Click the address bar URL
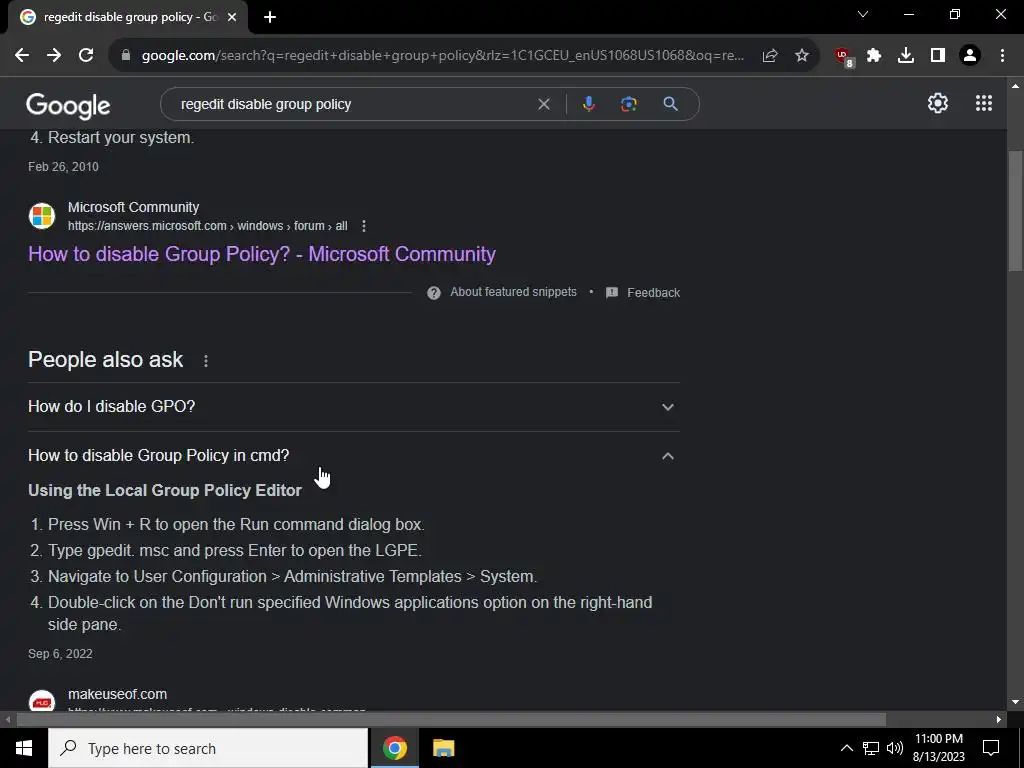The image size is (1024, 768). point(443,56)
